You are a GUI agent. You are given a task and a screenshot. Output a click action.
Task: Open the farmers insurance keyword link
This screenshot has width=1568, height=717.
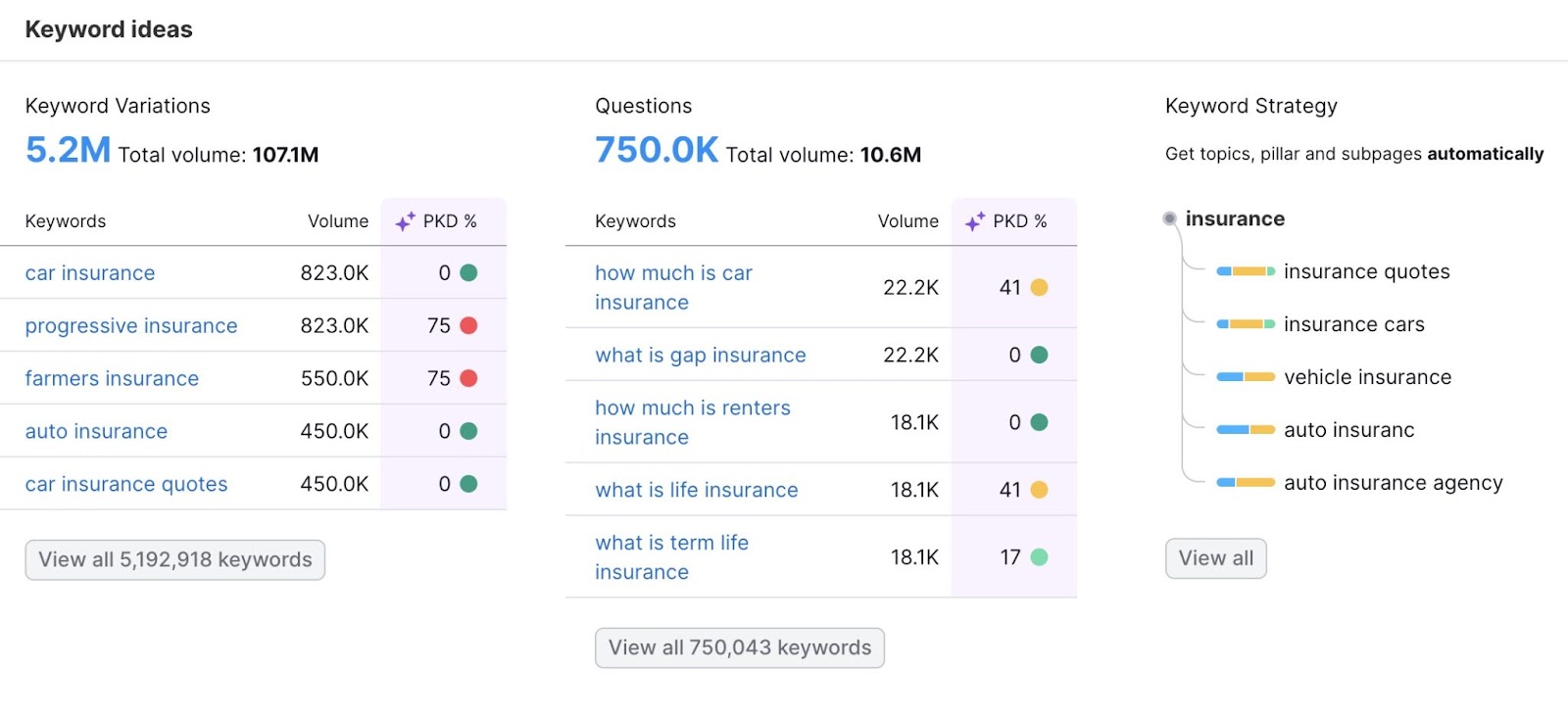pos(112,379)
